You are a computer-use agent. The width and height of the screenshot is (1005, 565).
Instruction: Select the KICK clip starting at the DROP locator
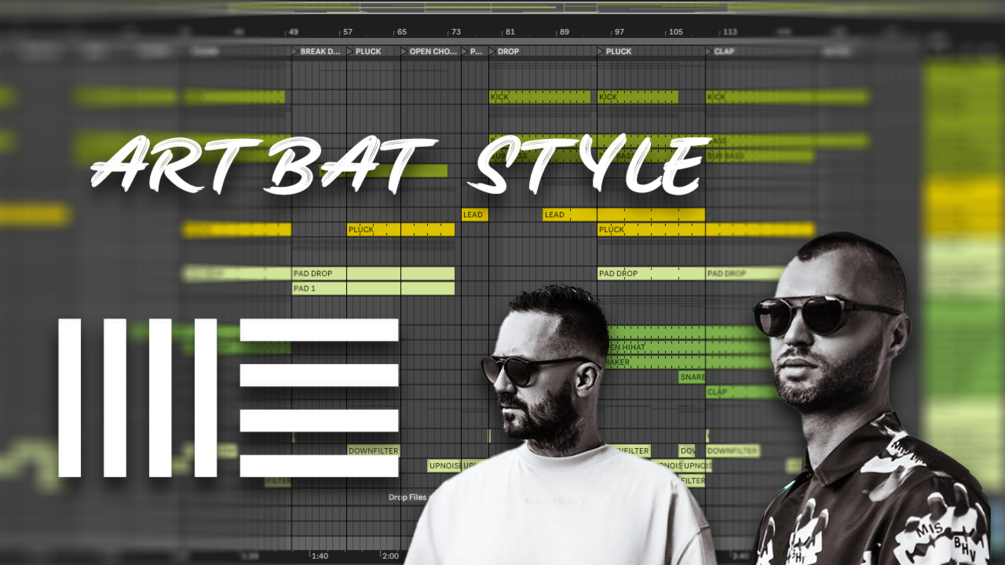pos(540,97)
